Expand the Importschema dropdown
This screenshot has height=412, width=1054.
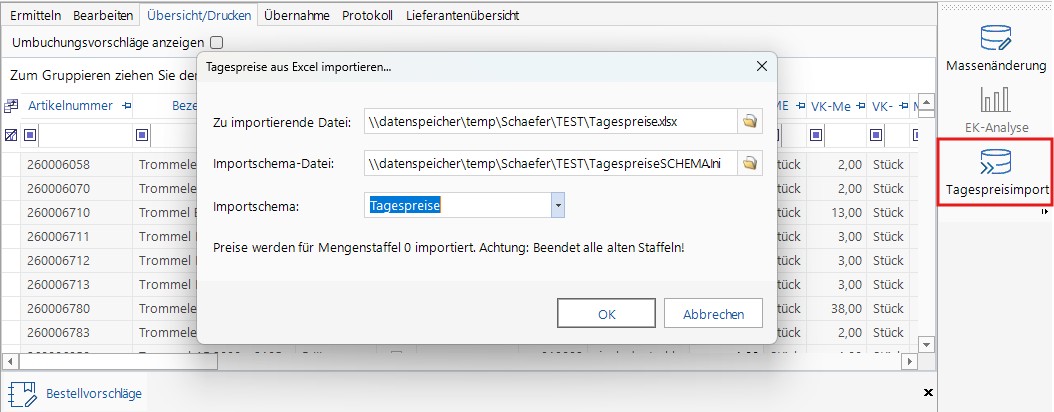[x=558, y=205]
